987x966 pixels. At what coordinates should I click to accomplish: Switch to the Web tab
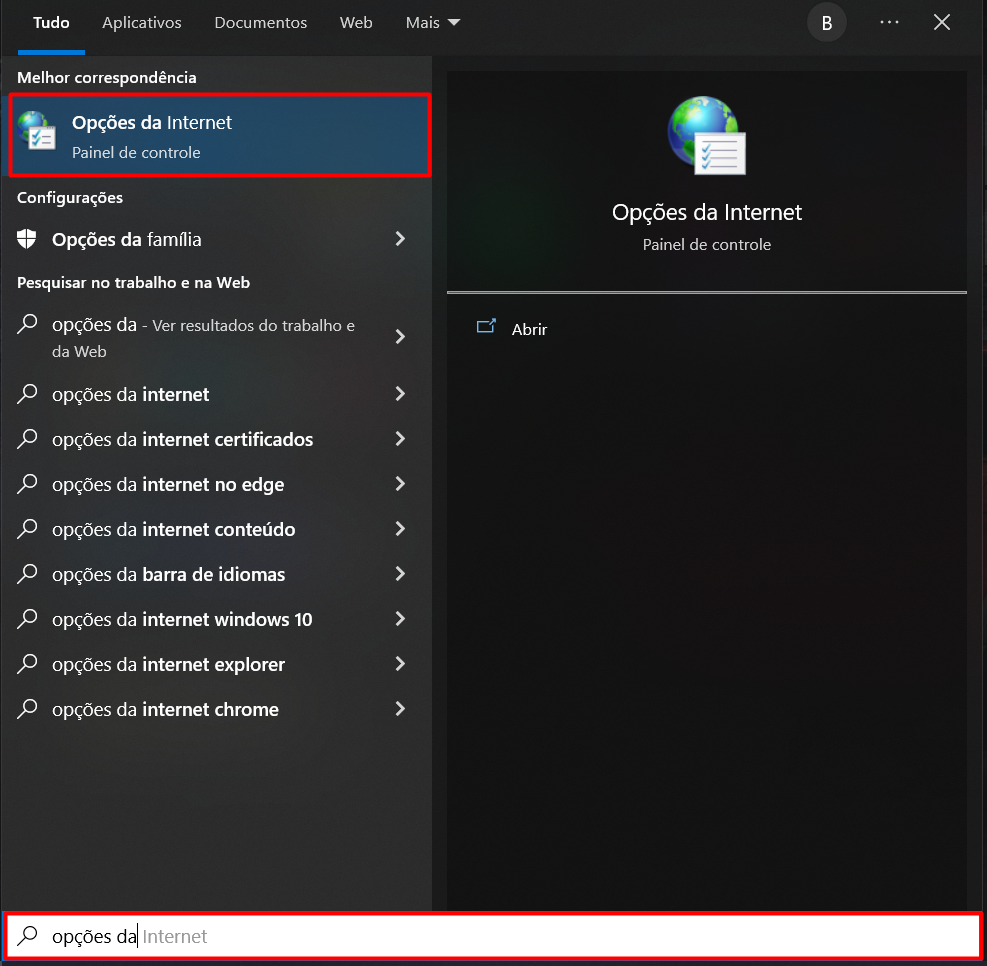356,23
